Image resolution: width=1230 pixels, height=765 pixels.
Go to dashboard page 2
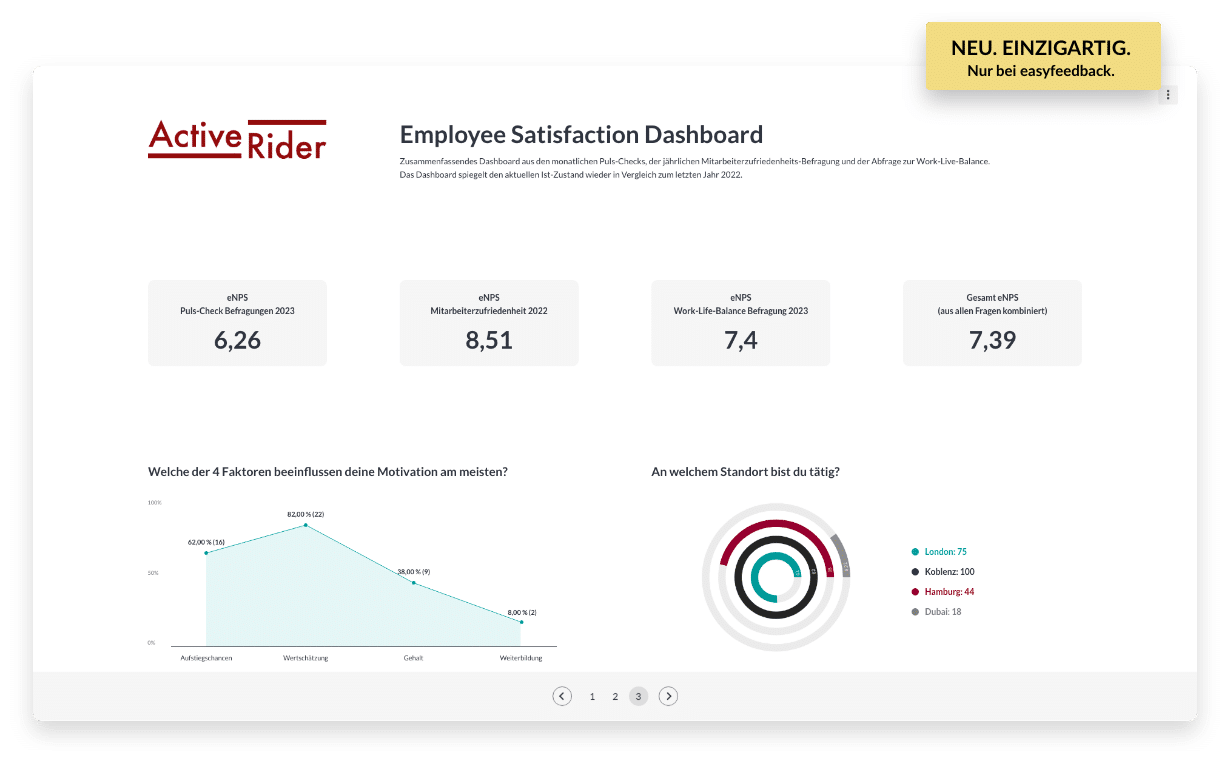(615, 695)
